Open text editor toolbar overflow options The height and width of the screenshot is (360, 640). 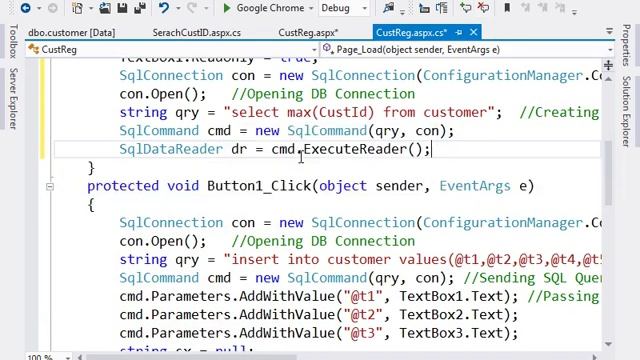point(574,11)
